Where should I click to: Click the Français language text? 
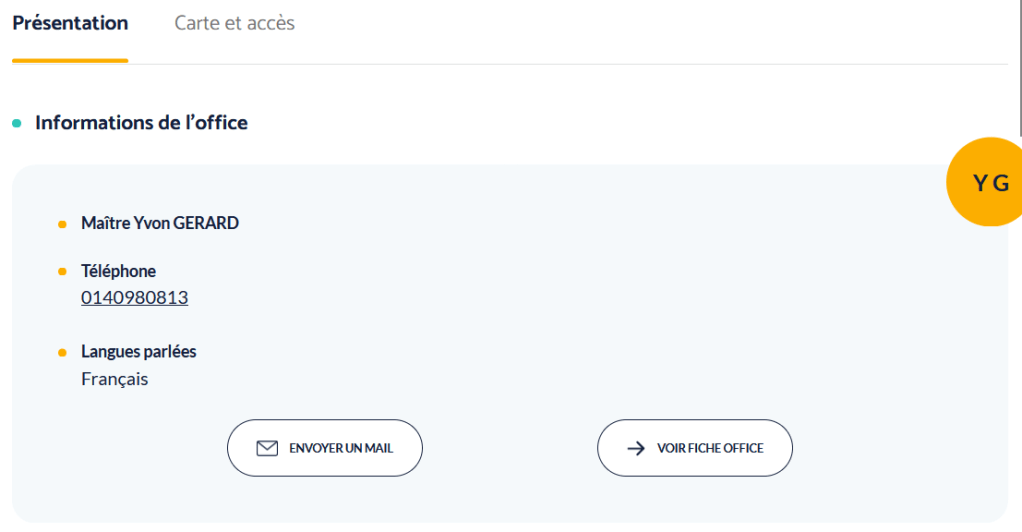coord(114,379)
